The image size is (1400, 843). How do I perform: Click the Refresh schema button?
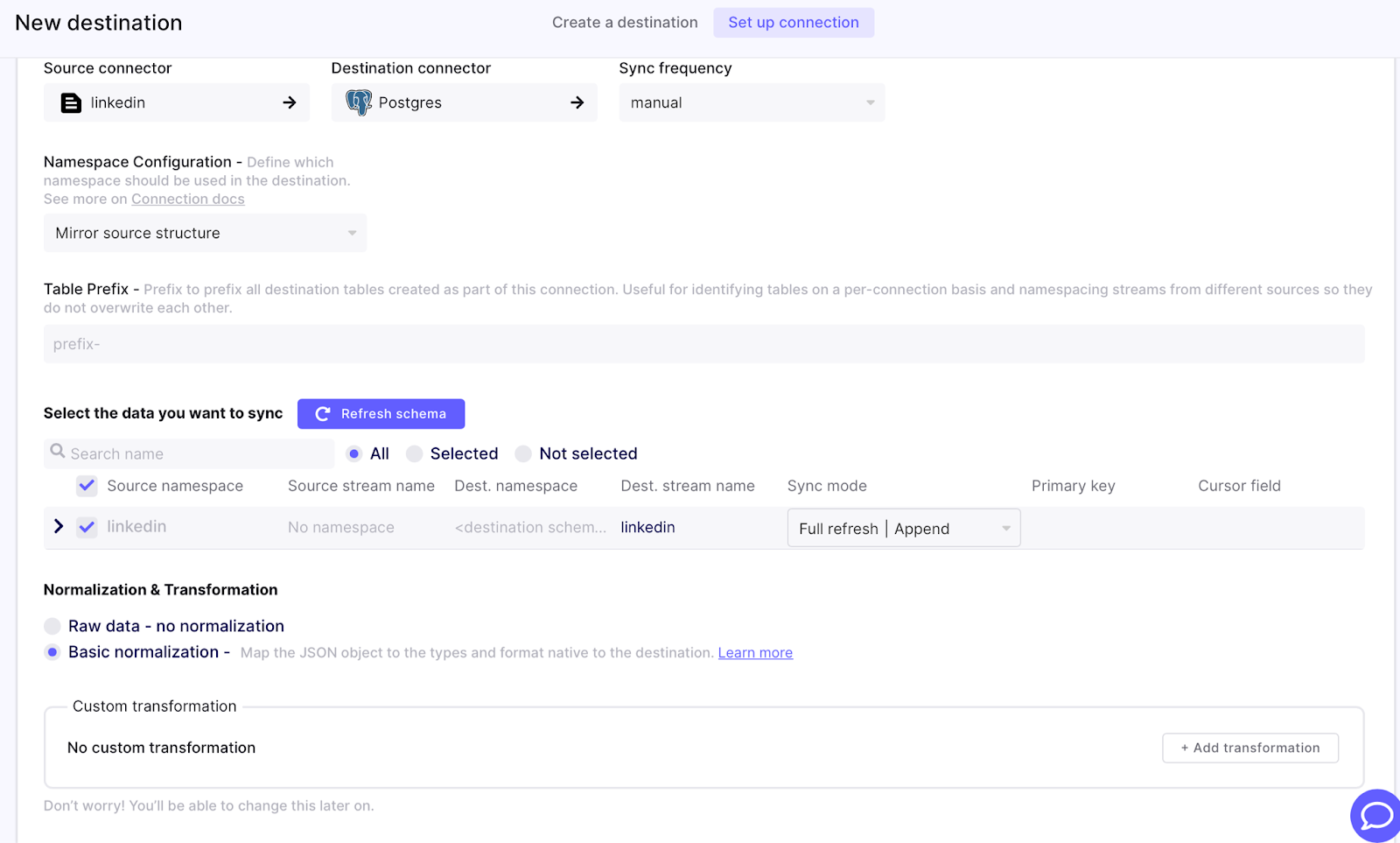381,414
